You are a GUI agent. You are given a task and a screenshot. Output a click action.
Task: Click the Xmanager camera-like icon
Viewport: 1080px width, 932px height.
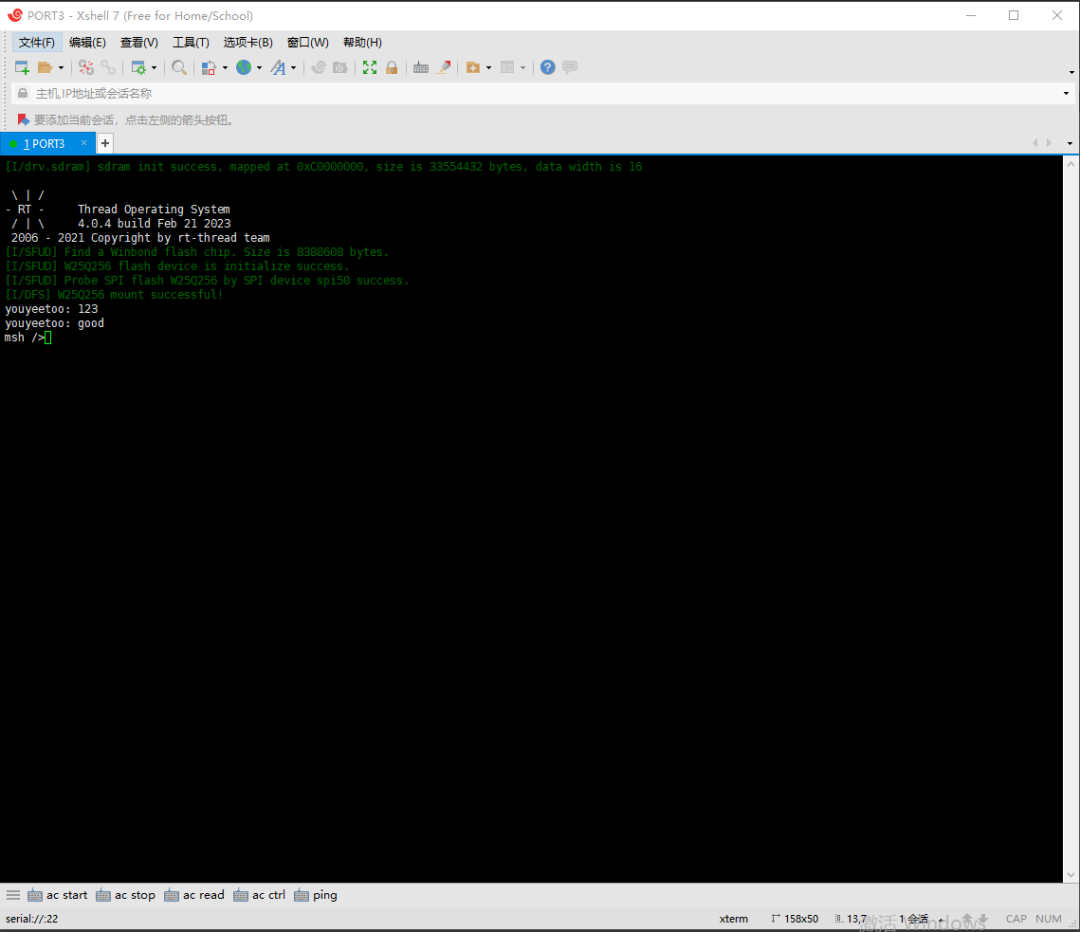click(x=340, y=68)
